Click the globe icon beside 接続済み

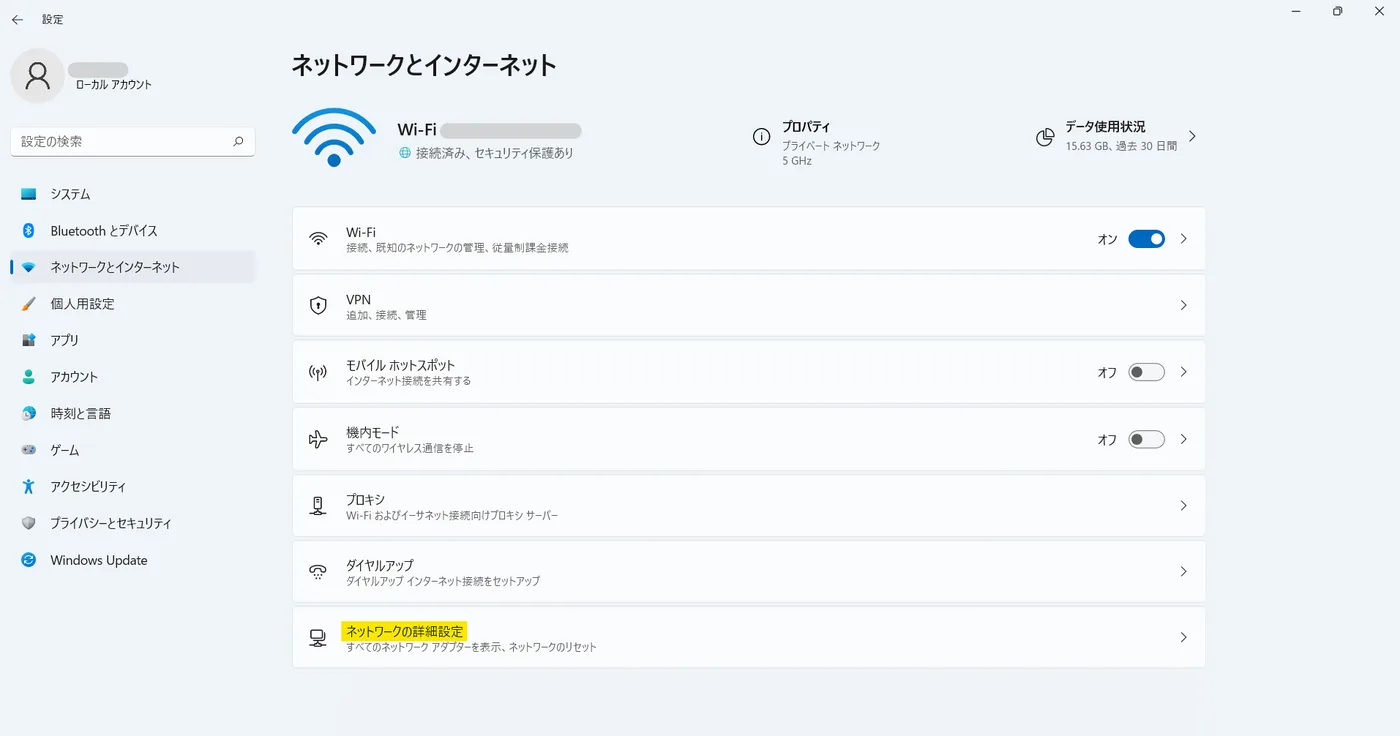click(405, 153)
